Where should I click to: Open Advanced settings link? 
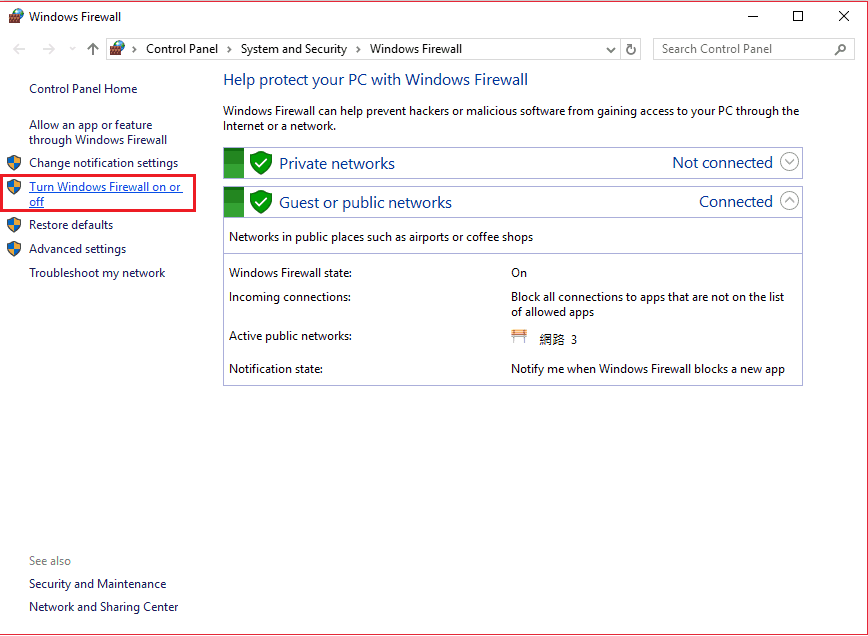(78, 249)
